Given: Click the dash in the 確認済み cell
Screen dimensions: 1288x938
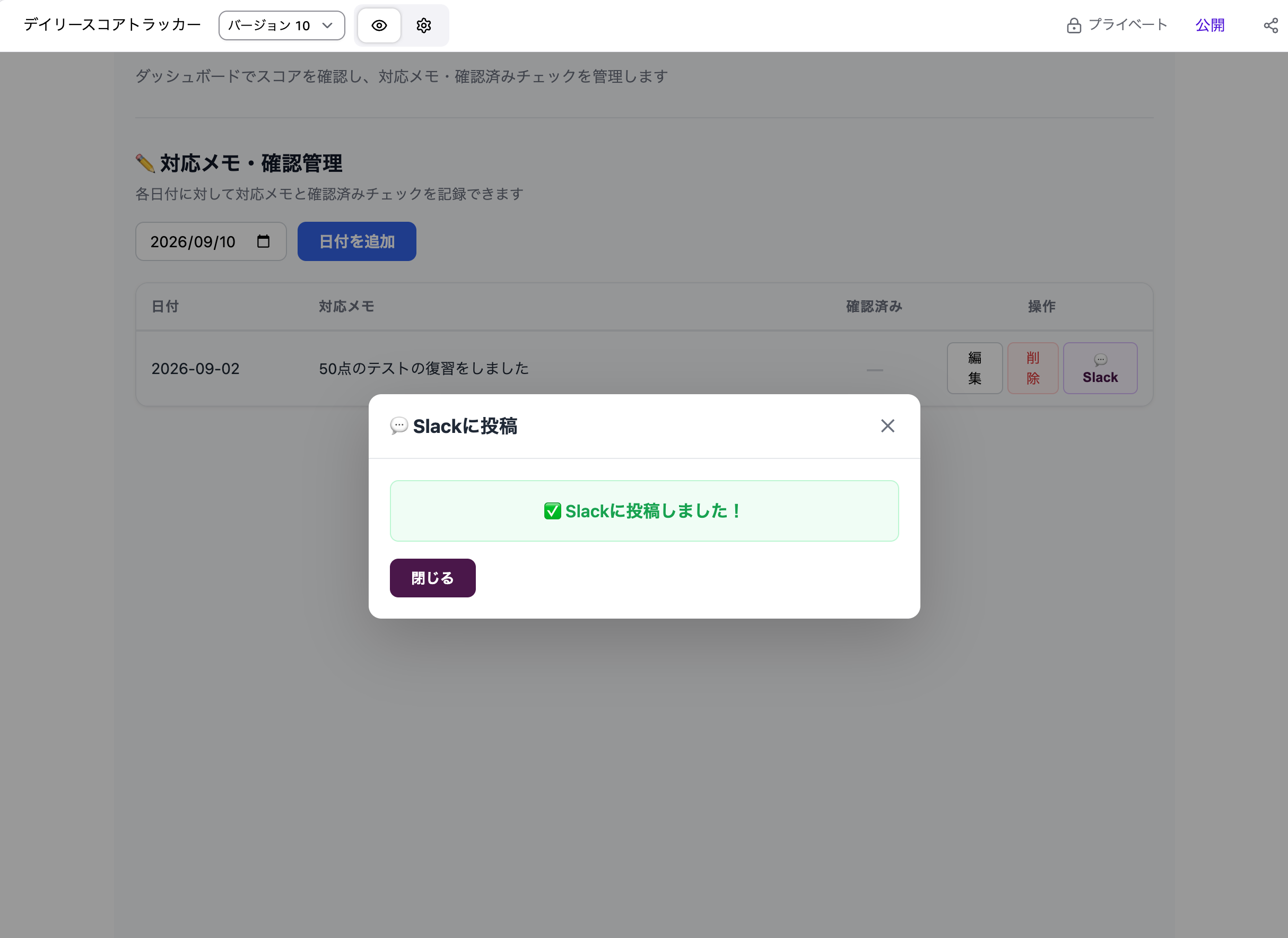Looking at the screenshot, I should point(875,370).
